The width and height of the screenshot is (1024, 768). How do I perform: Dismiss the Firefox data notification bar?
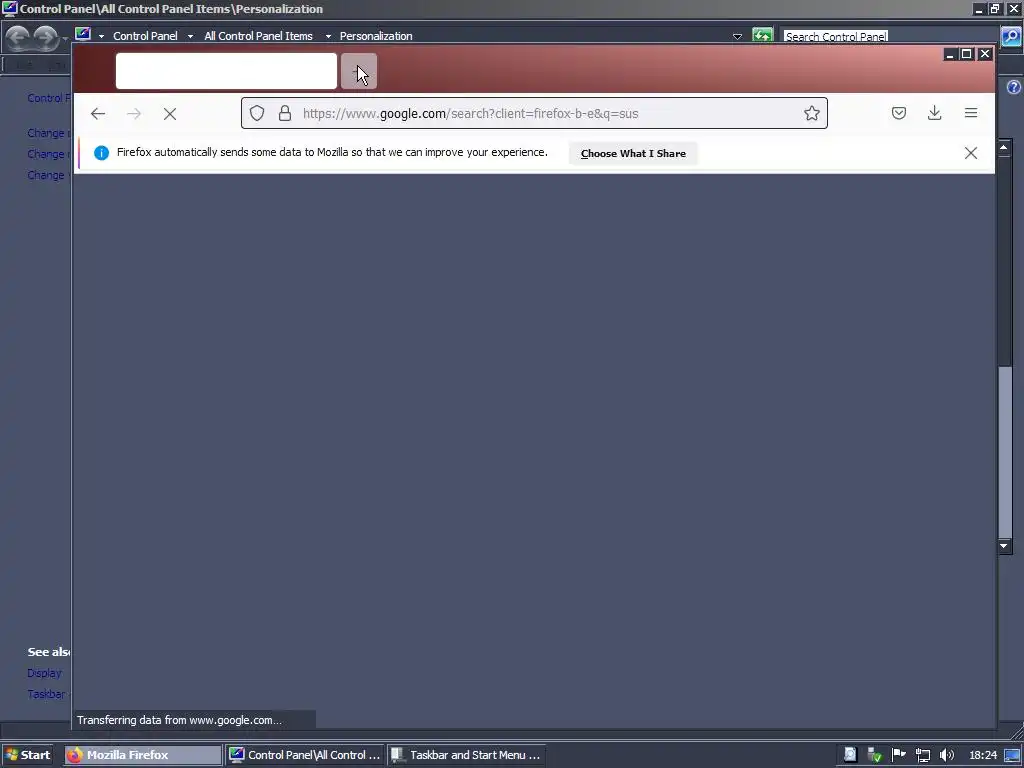(971, 153)
